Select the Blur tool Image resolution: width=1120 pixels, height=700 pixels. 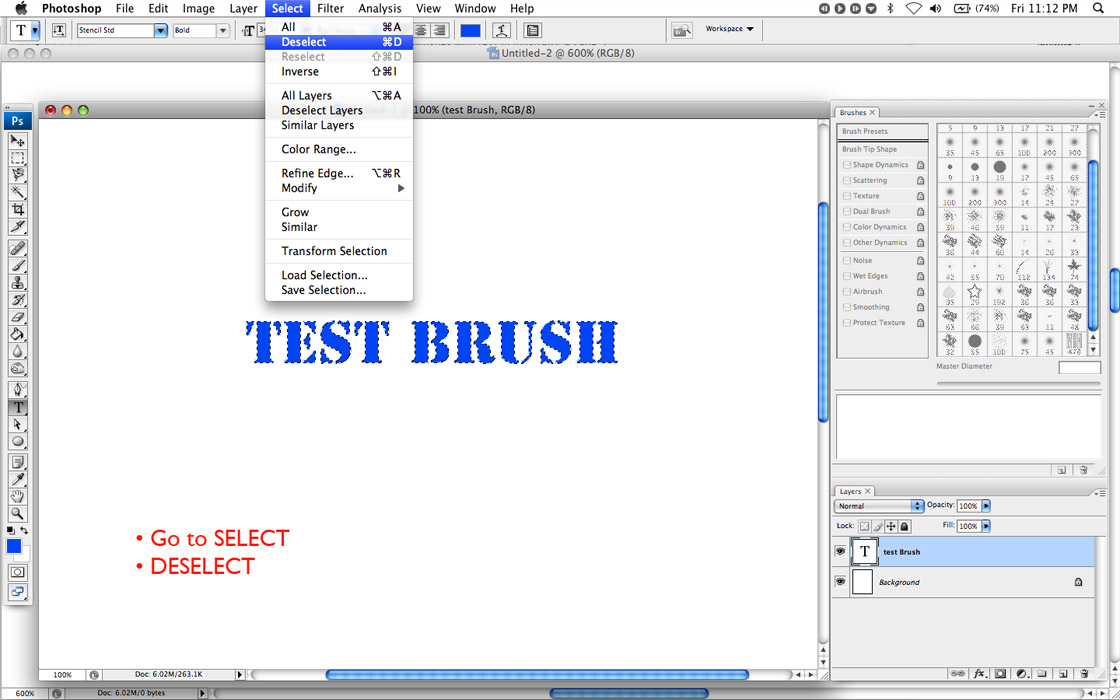pos(18,351)
